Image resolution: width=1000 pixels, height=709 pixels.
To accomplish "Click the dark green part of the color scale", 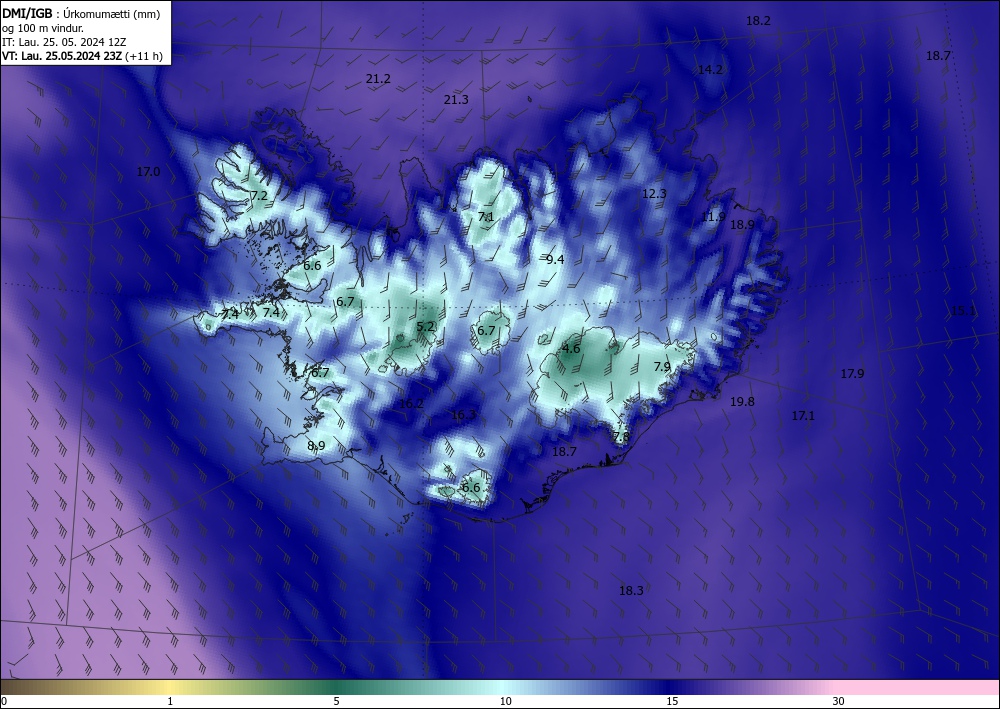I will [x=338, y=687].
